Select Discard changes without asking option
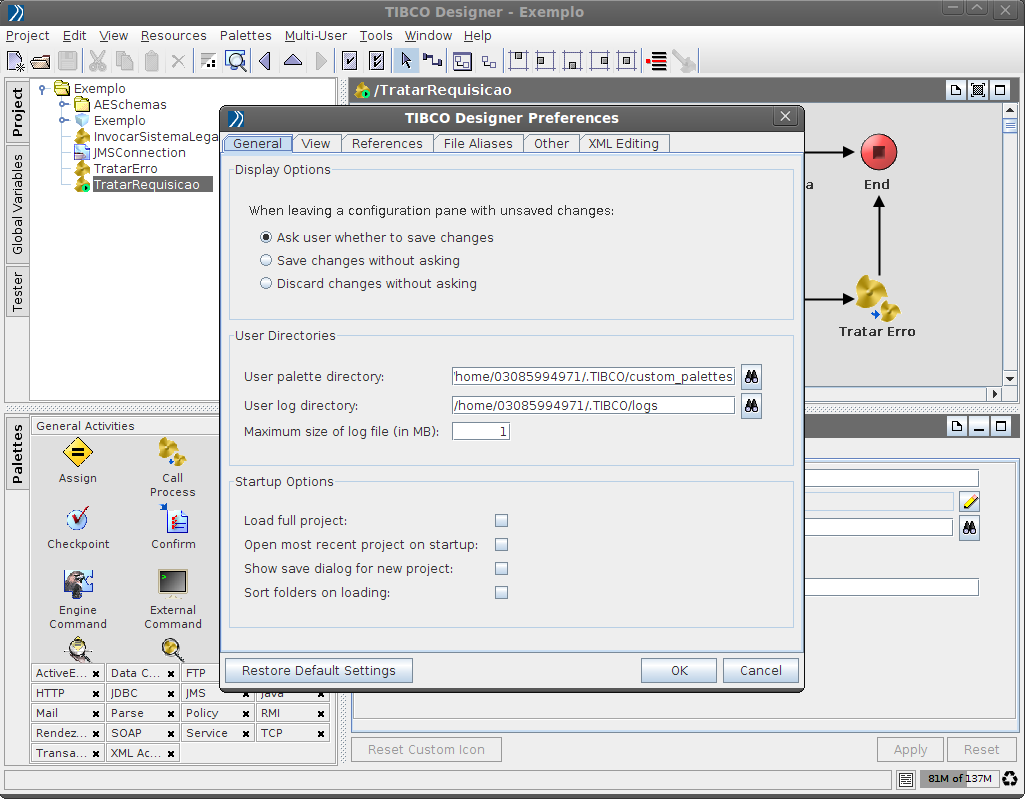 (x=266, y=284)
